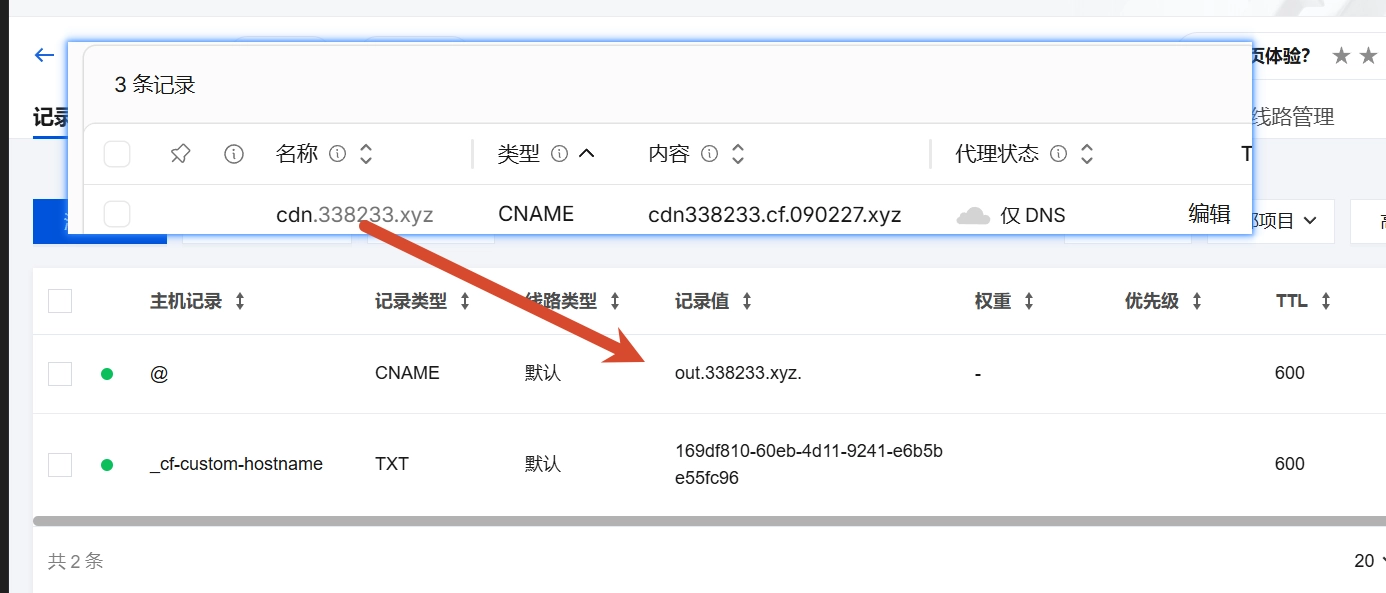Sort by TTL column
Screen dimensions: 1386x593
tap(1326, 301)
